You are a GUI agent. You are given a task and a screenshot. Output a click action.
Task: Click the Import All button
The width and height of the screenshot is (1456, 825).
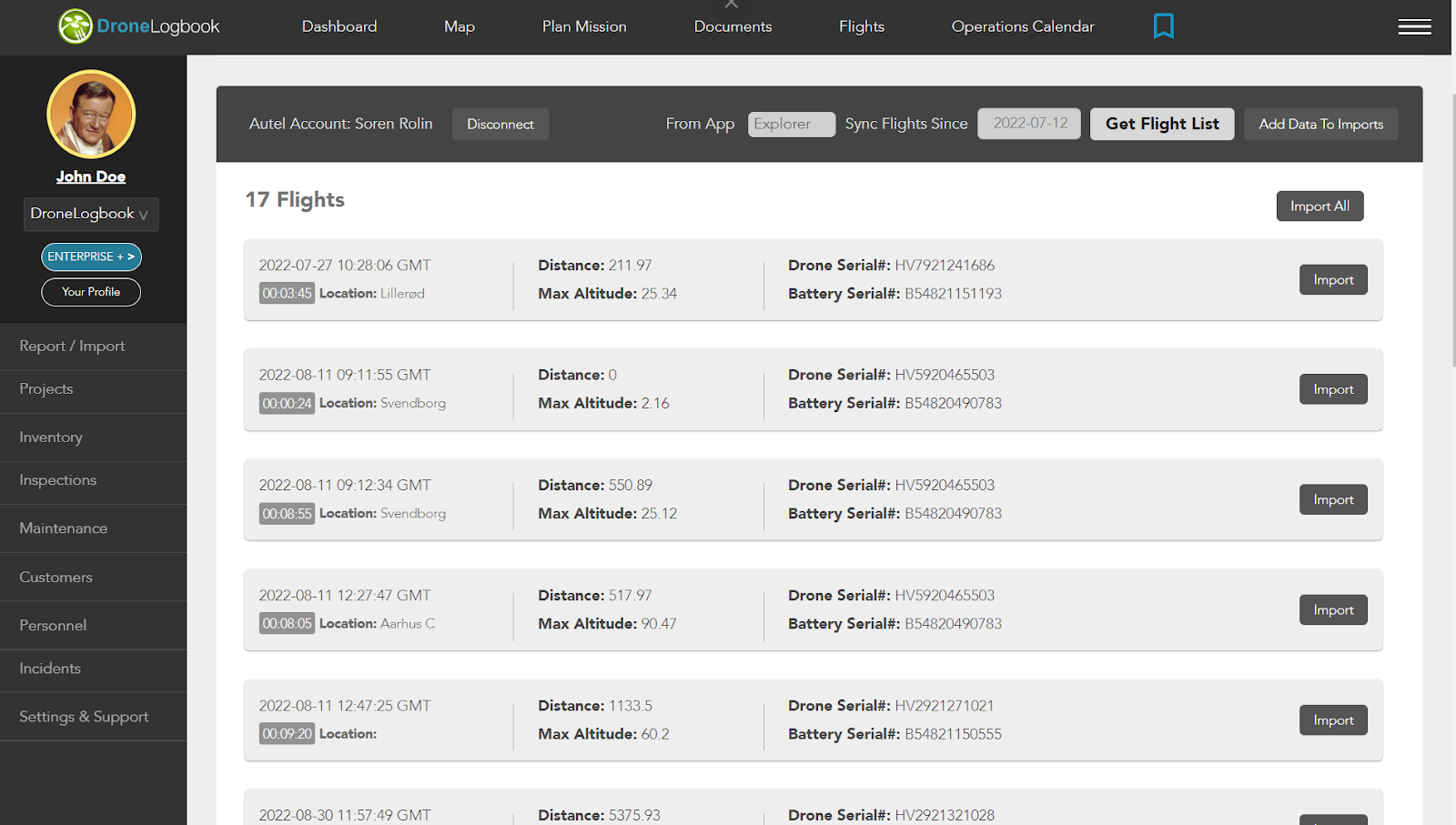point(1319,206)
